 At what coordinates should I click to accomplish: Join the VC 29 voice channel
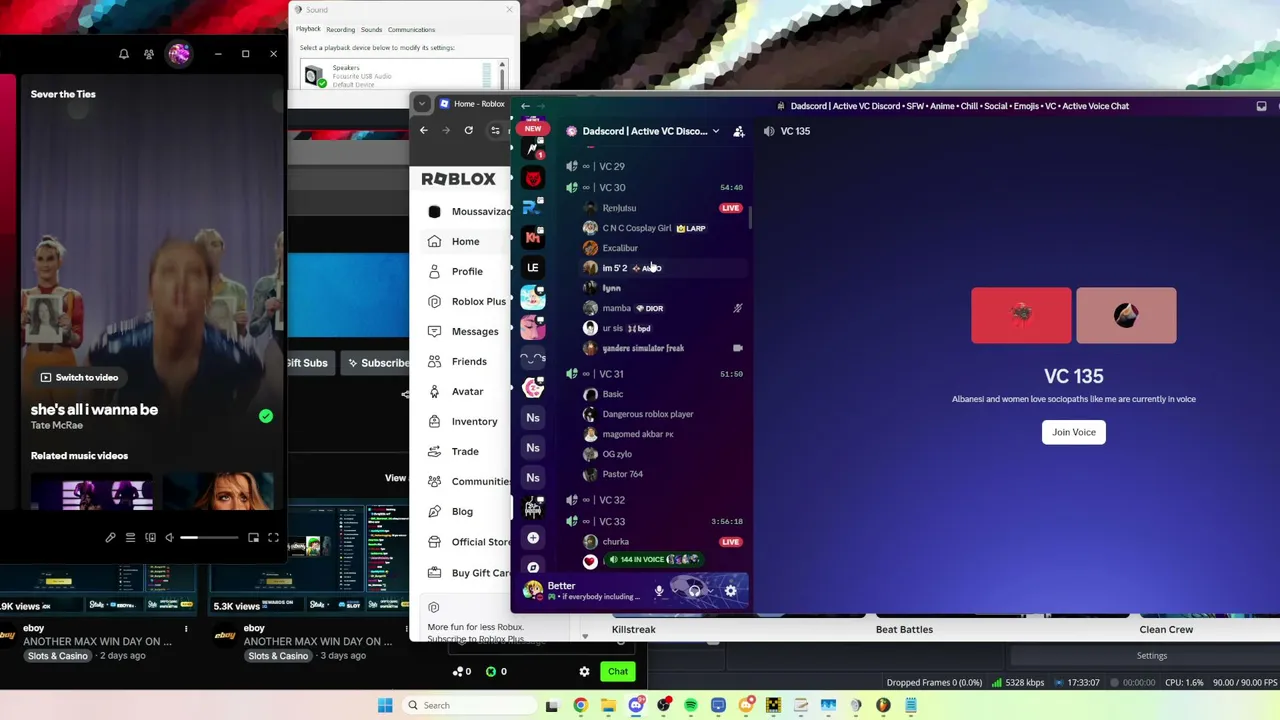point(654,166)
